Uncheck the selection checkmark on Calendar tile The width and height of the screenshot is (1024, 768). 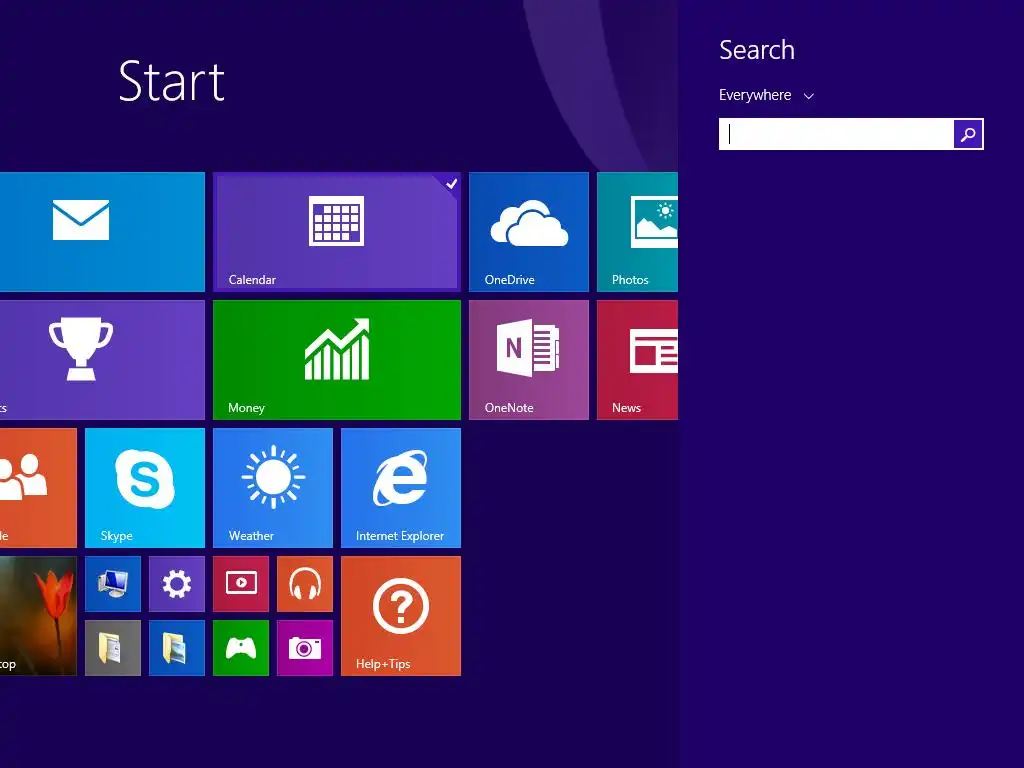coord(451,184)
